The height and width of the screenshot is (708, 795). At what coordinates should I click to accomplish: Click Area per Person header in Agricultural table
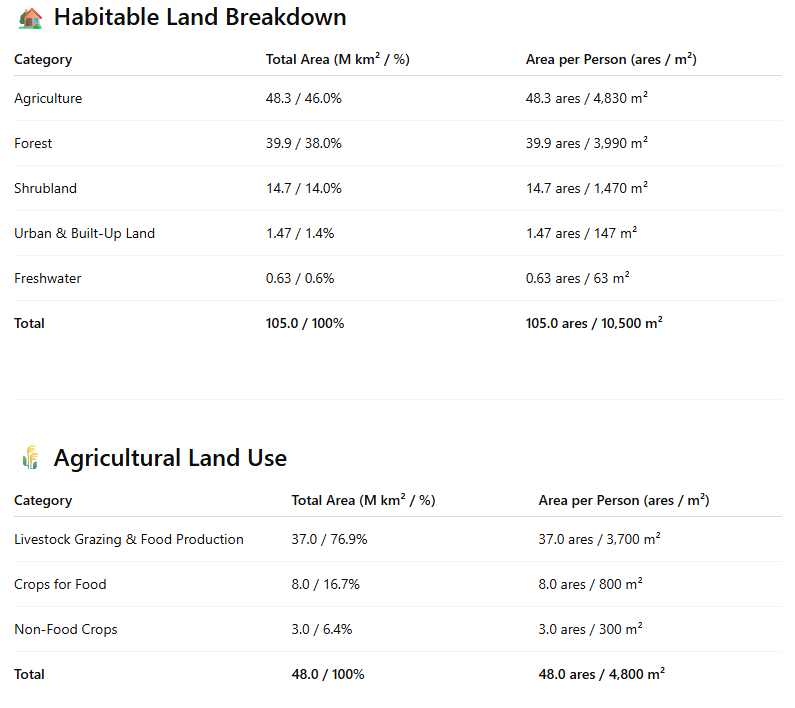(624, 500)
